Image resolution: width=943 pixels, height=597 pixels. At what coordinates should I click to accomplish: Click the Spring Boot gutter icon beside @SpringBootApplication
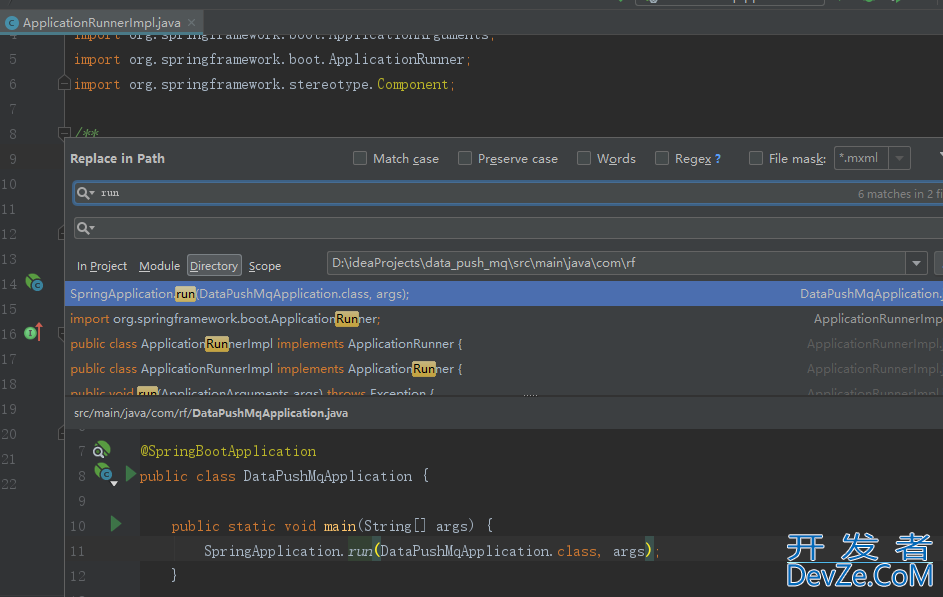(101, 450)
